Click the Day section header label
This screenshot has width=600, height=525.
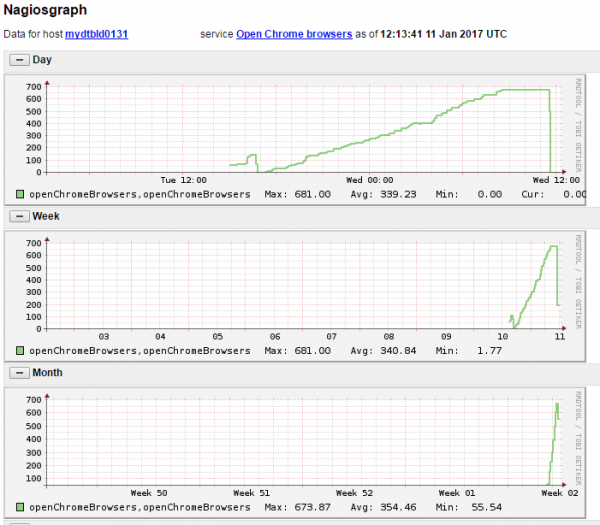(x=42, y=60)
